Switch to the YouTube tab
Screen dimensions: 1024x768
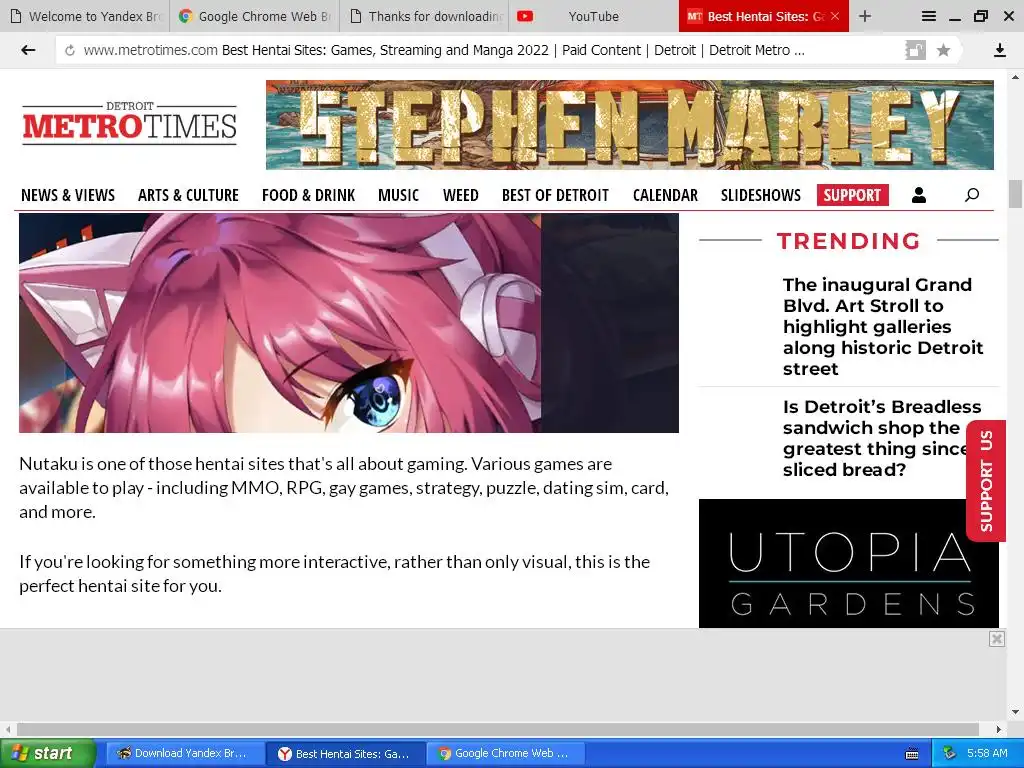tap(594, 16)
